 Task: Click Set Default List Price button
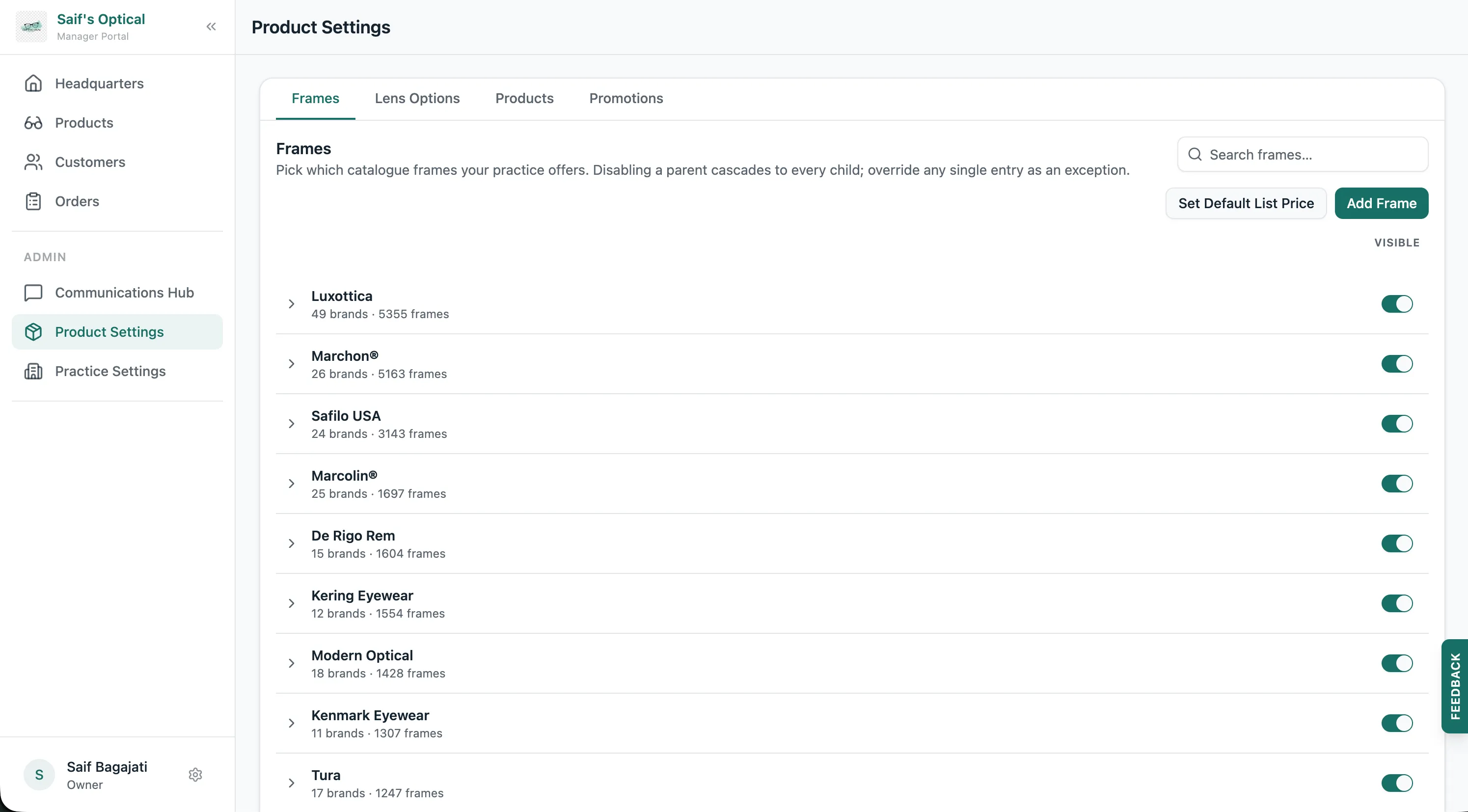pos(1246,203)
